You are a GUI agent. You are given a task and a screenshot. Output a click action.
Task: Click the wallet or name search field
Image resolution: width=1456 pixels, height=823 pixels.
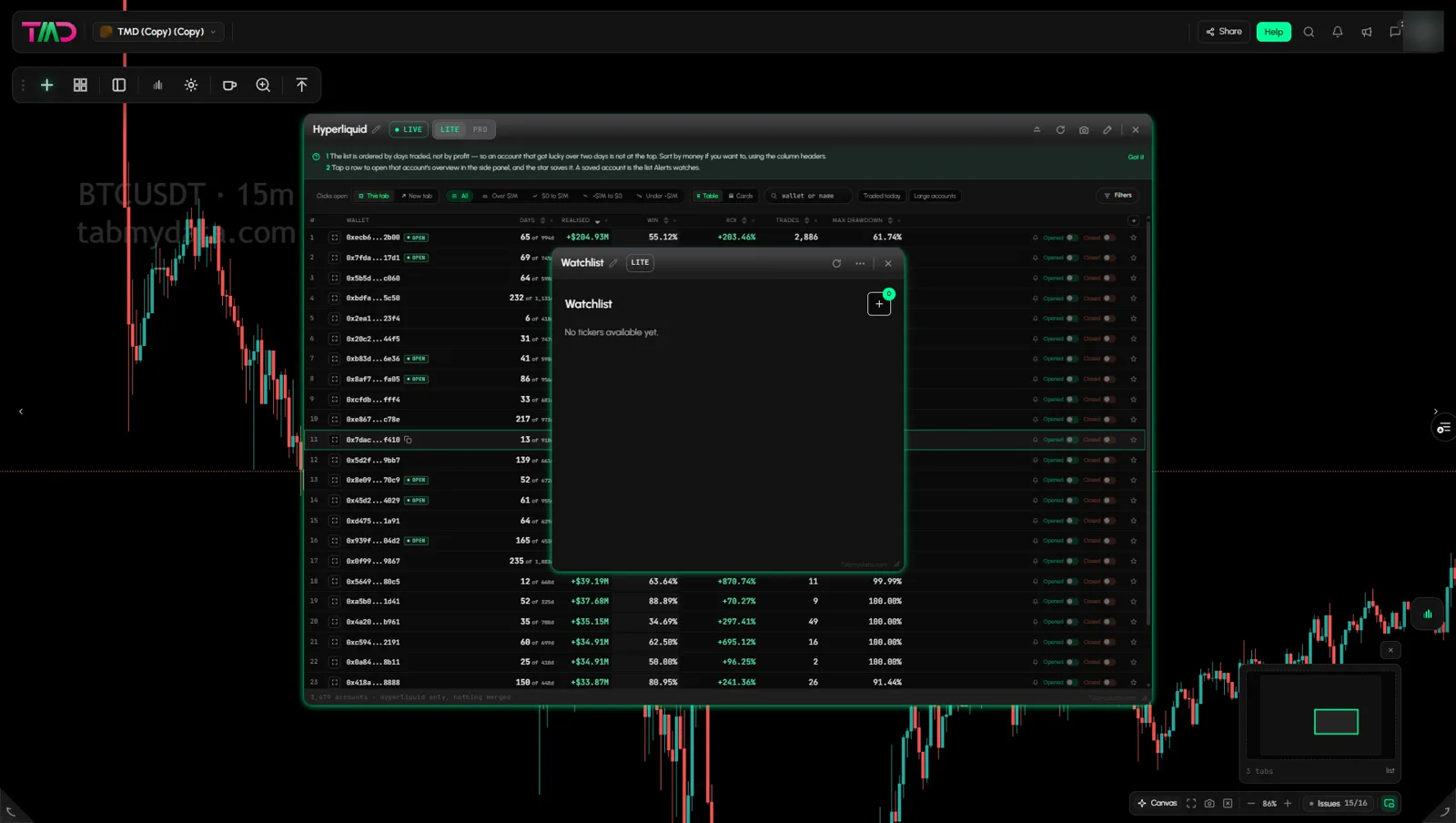tap(808, 196)
